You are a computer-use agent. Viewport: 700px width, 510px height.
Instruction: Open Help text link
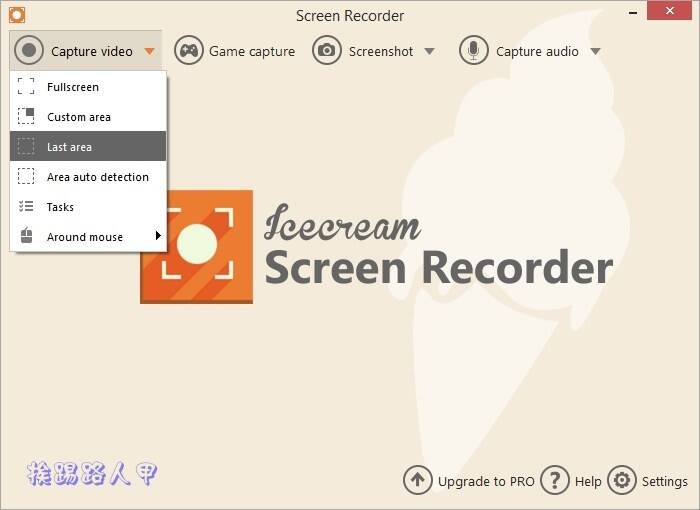click(588, 481)
